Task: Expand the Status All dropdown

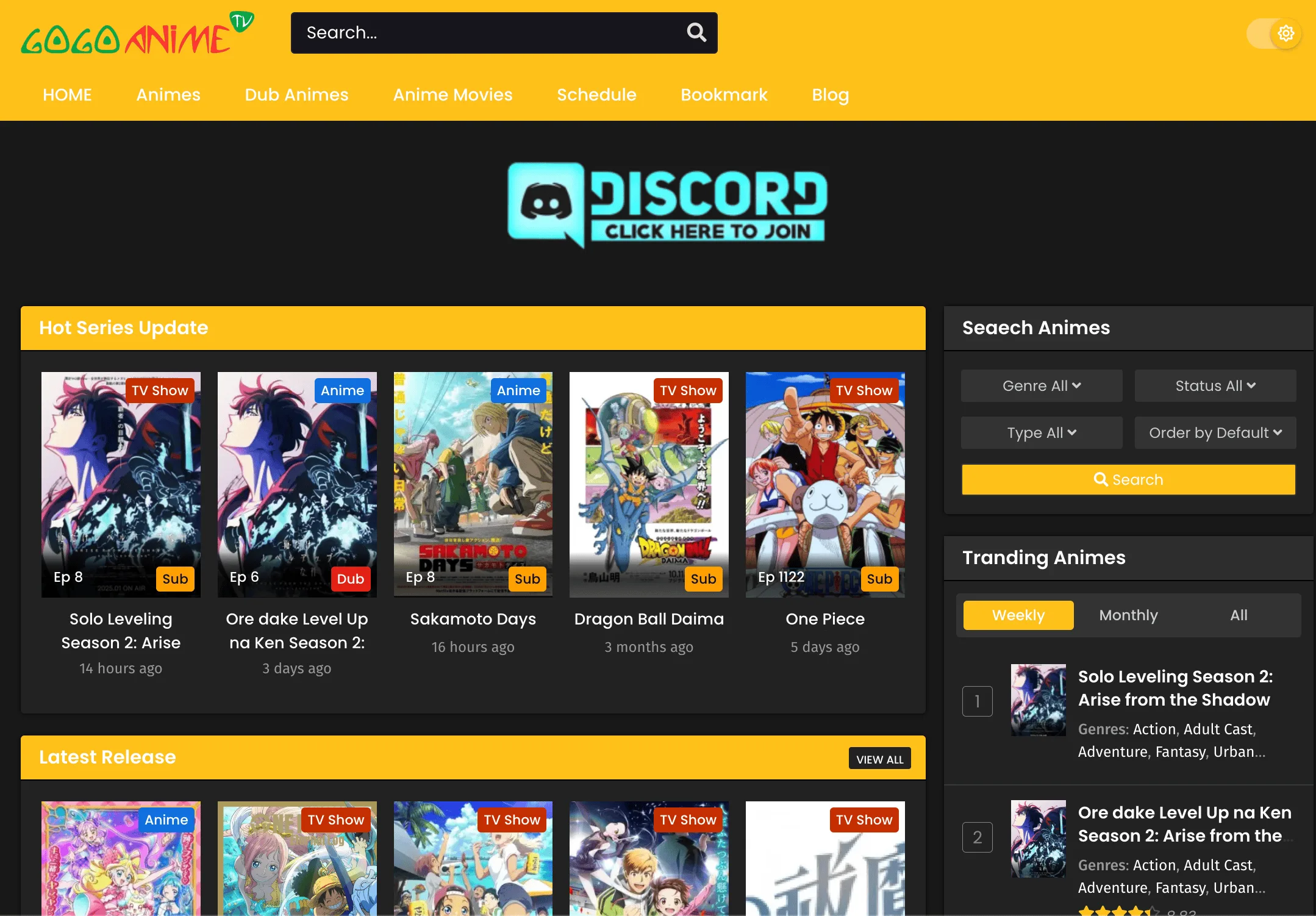Action: point(1215,385)
